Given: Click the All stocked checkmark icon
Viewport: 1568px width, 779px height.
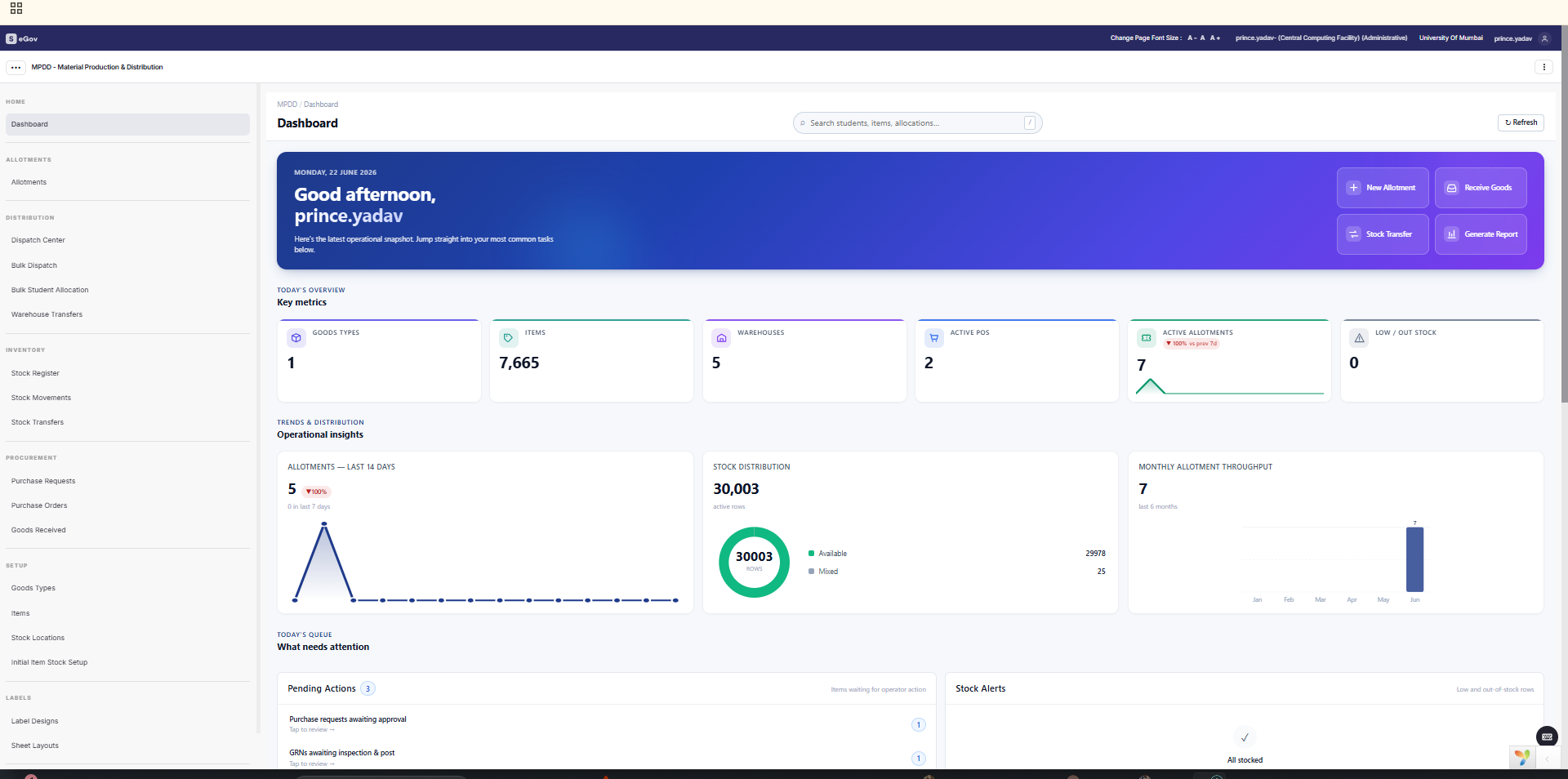Looking at the screenshot, I should click(x=1245, y=737).
